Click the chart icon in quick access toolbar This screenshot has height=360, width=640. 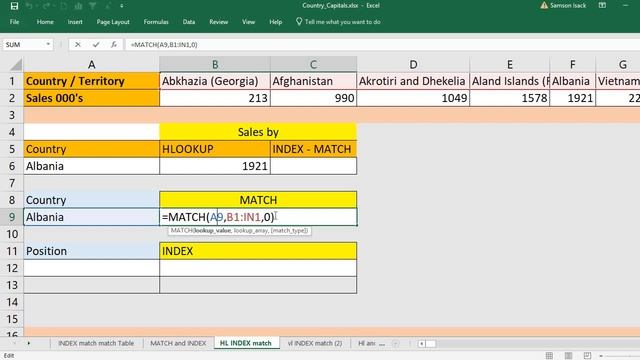(x=78, y=6)
